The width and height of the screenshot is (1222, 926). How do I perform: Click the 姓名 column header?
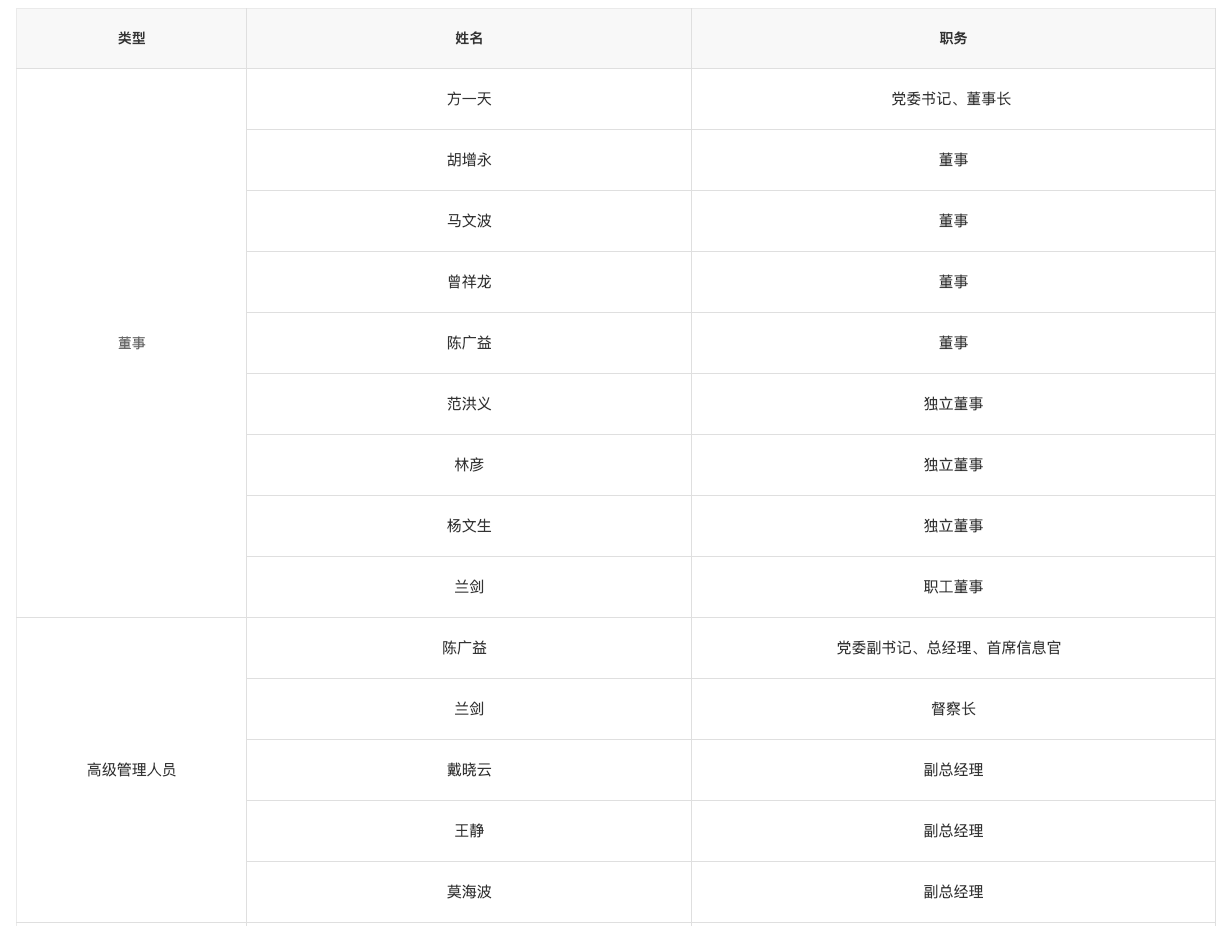[x=469, y=38]
